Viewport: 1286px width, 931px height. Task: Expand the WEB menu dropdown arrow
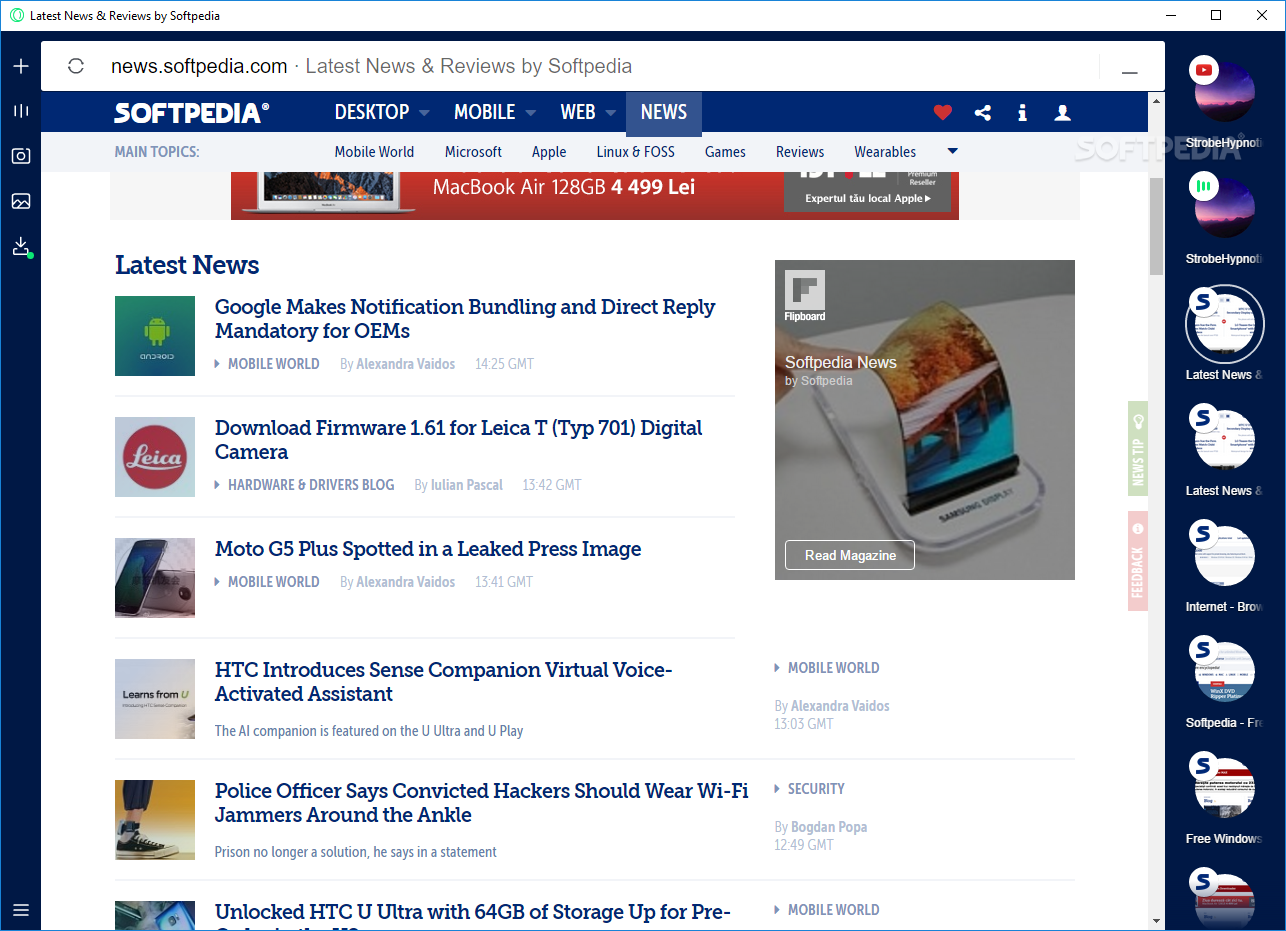(610, 113)
